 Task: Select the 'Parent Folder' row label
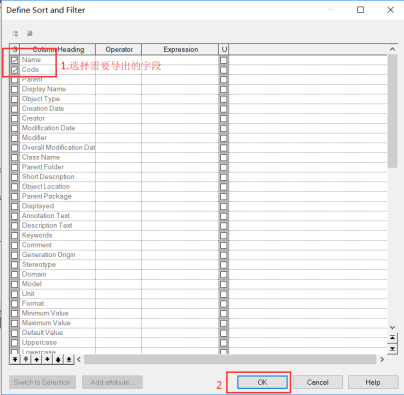click(x=43, y=167)
